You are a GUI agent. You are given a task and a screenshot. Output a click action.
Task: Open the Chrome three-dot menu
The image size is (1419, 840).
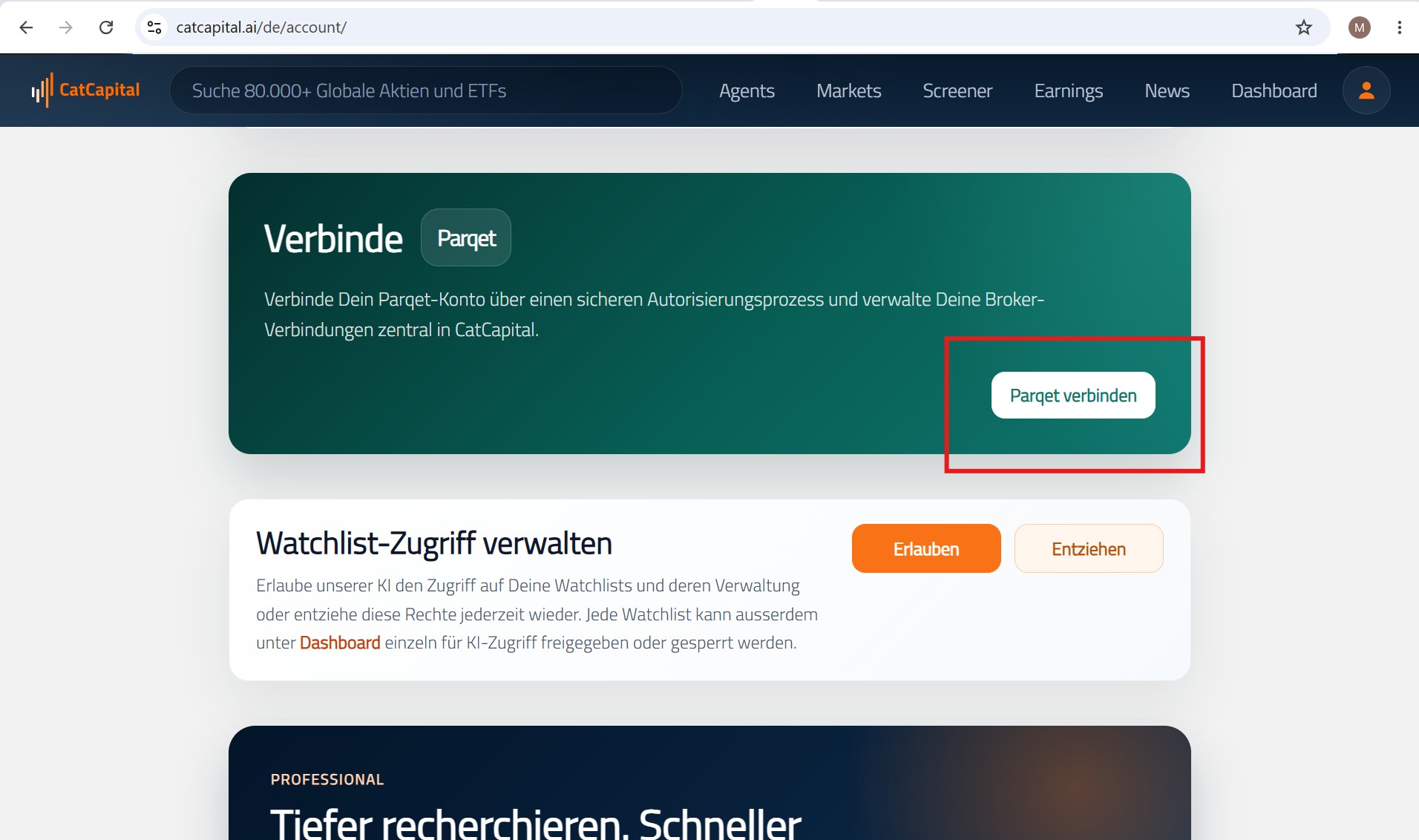[x=1400, y=27]
